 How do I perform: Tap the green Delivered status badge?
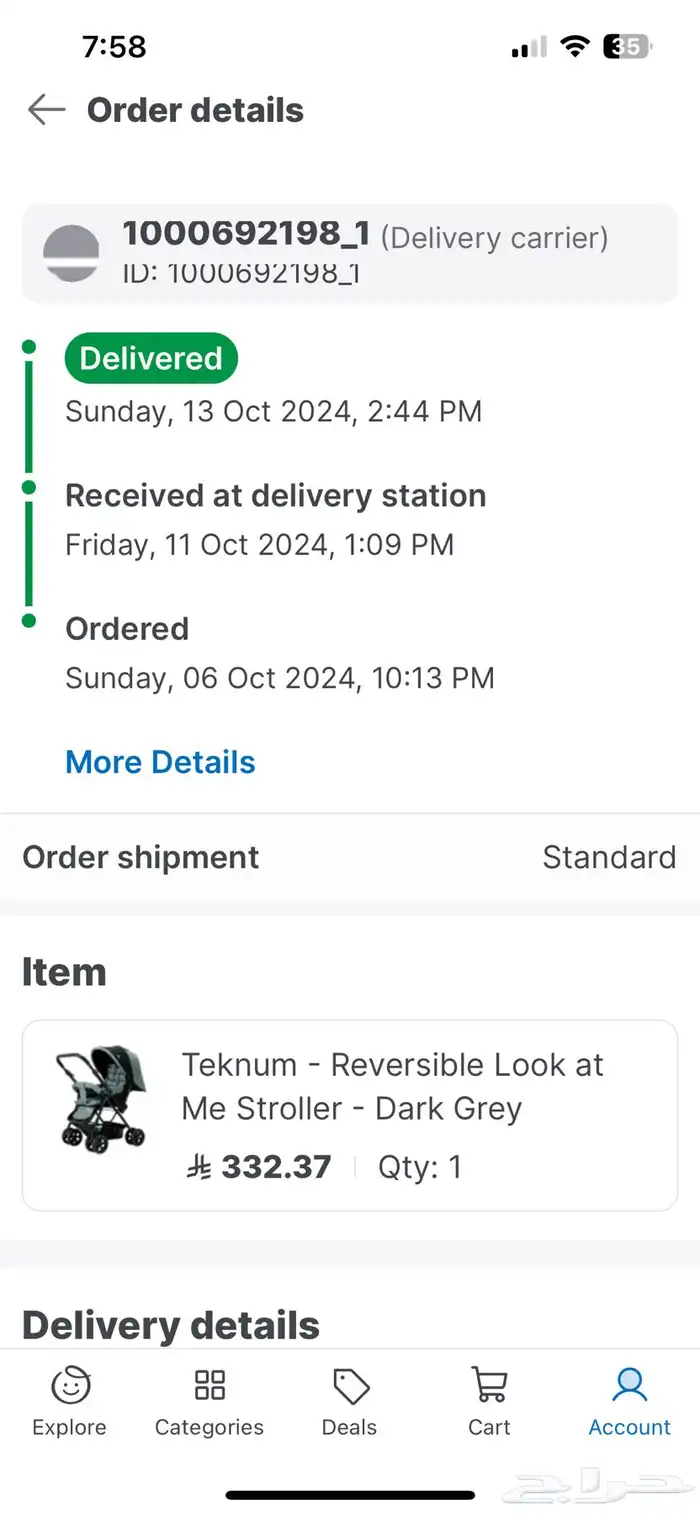point(151,359)
